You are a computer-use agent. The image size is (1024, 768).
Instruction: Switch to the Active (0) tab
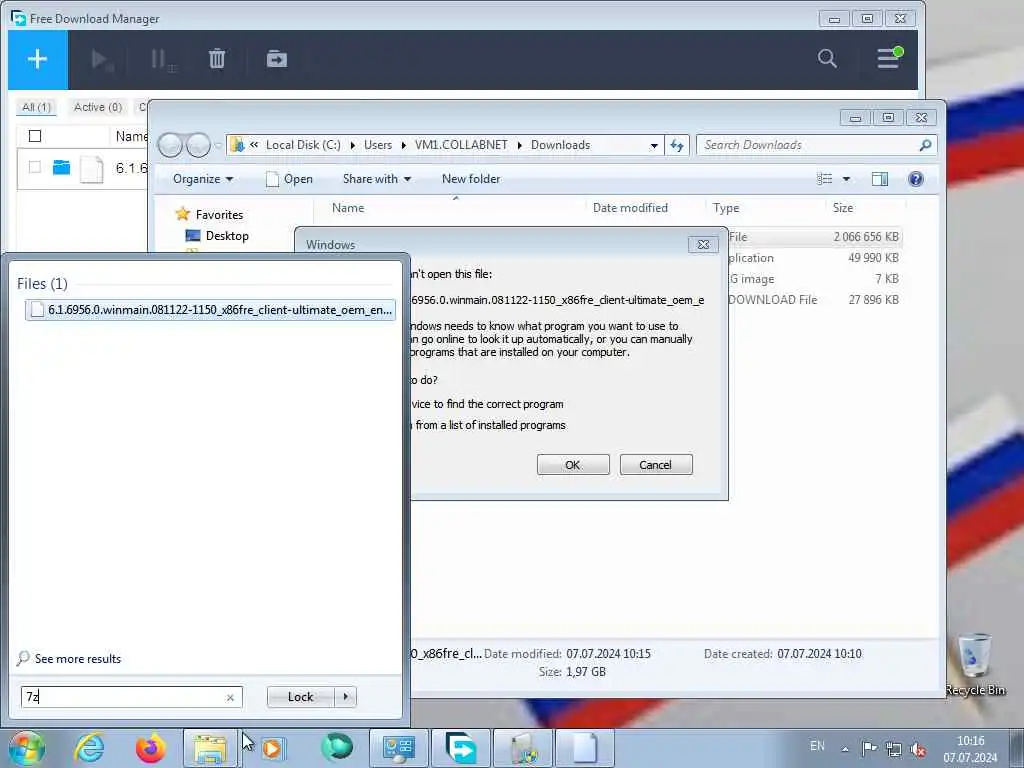tap(98, 107)
